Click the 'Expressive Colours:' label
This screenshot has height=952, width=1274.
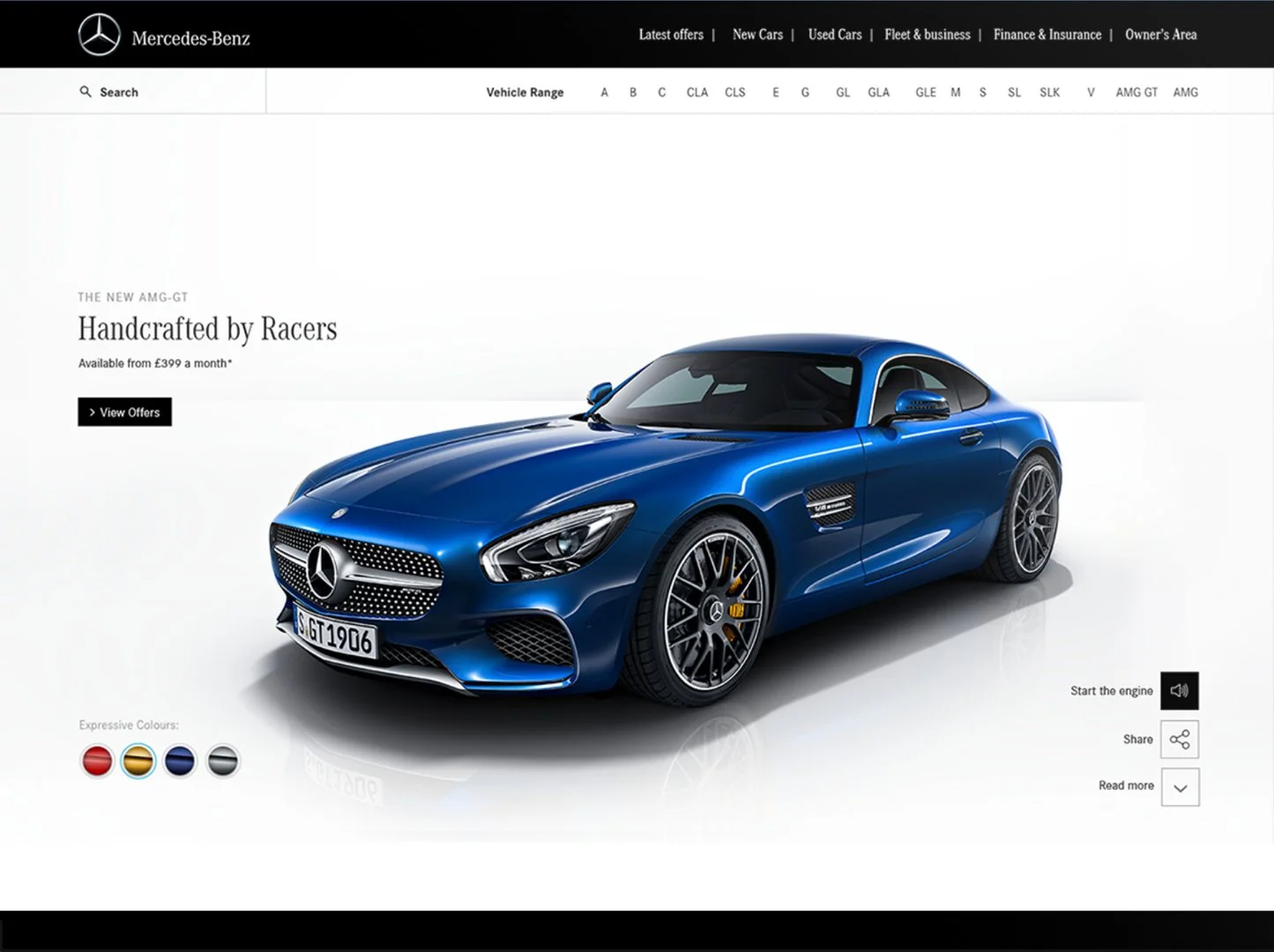pyautogui.click(x=129, y=725)
